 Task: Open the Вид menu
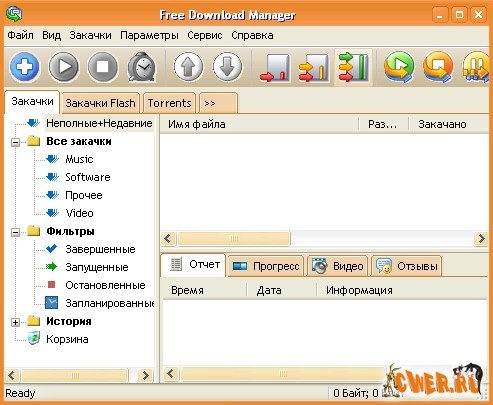(x=51, y=35)
